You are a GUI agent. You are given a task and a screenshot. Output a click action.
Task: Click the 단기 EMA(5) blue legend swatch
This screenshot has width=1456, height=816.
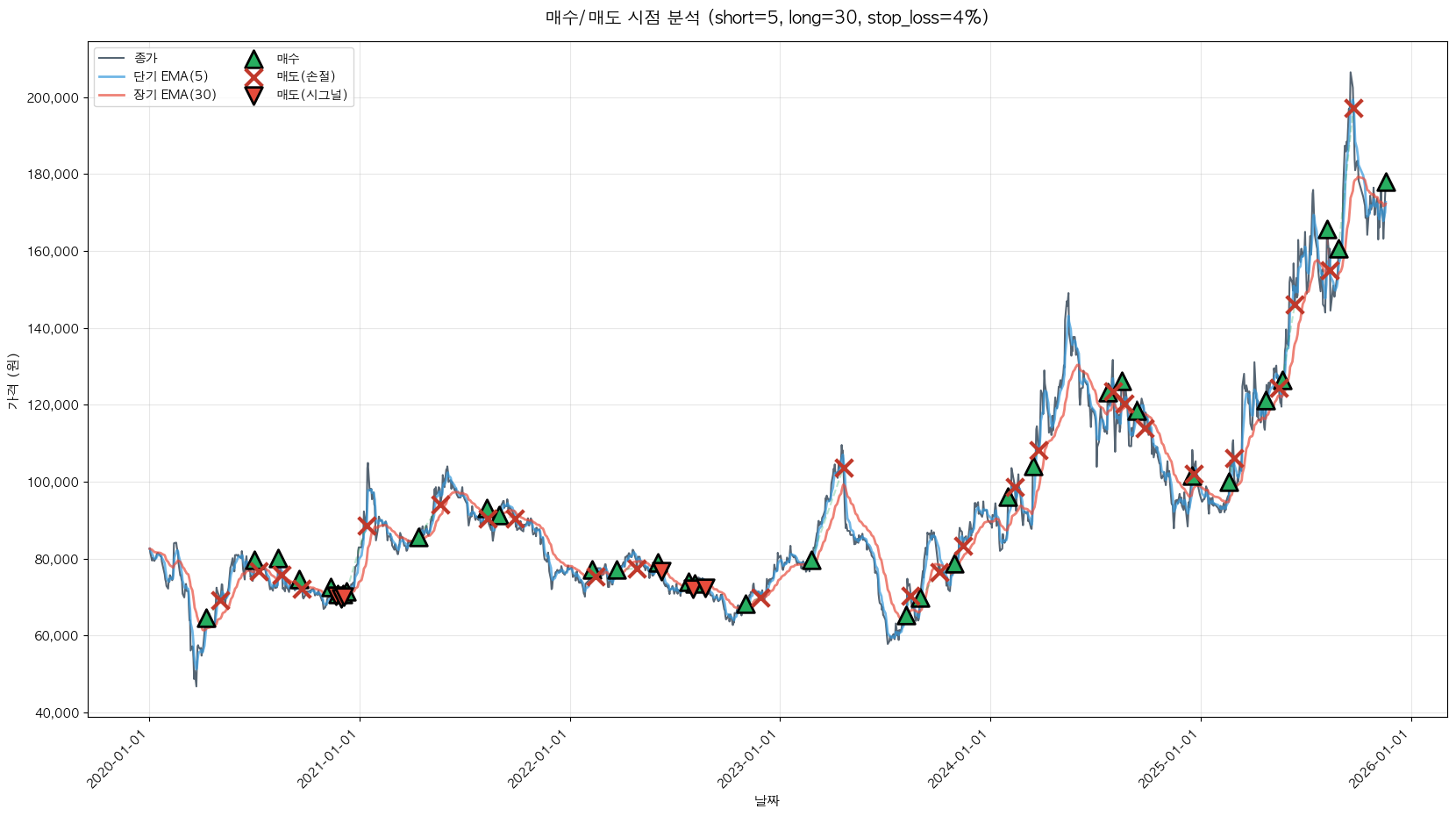tap(112, 77)
